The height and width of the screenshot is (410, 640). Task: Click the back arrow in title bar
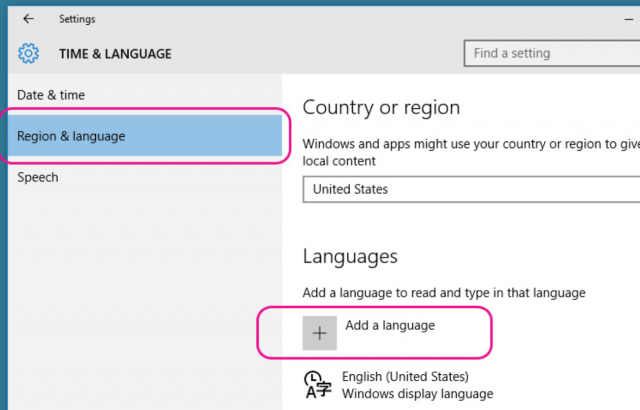pos(28,19)
